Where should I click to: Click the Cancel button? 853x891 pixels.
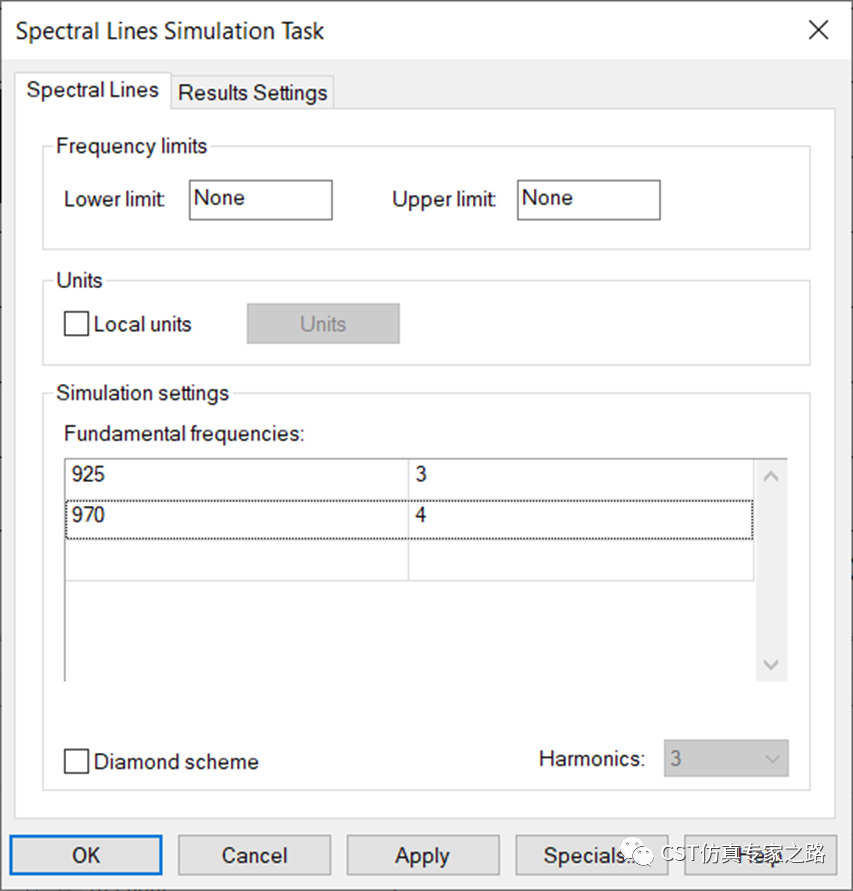point(254,856)
